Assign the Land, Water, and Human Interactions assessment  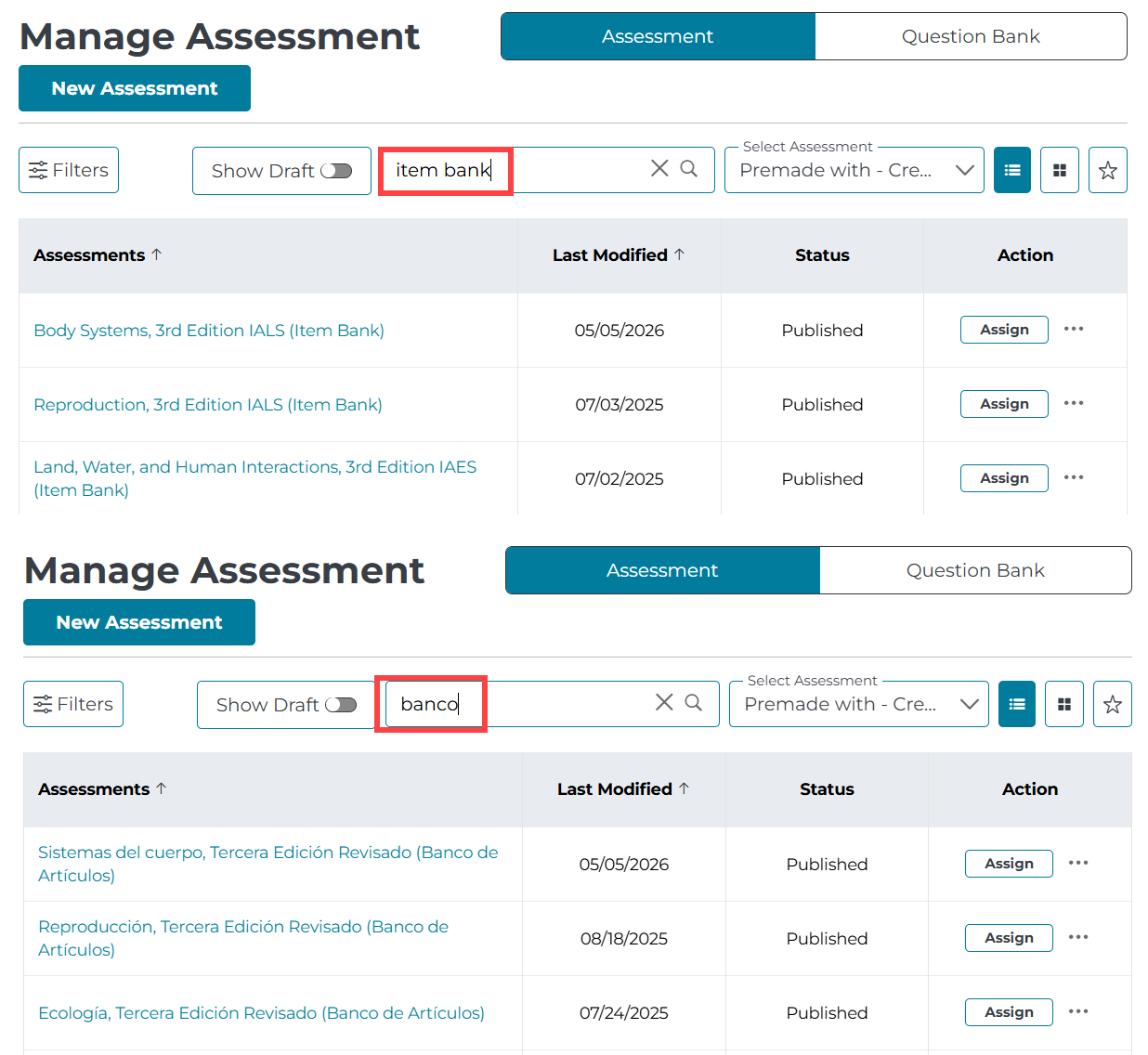coord(1004,478)
